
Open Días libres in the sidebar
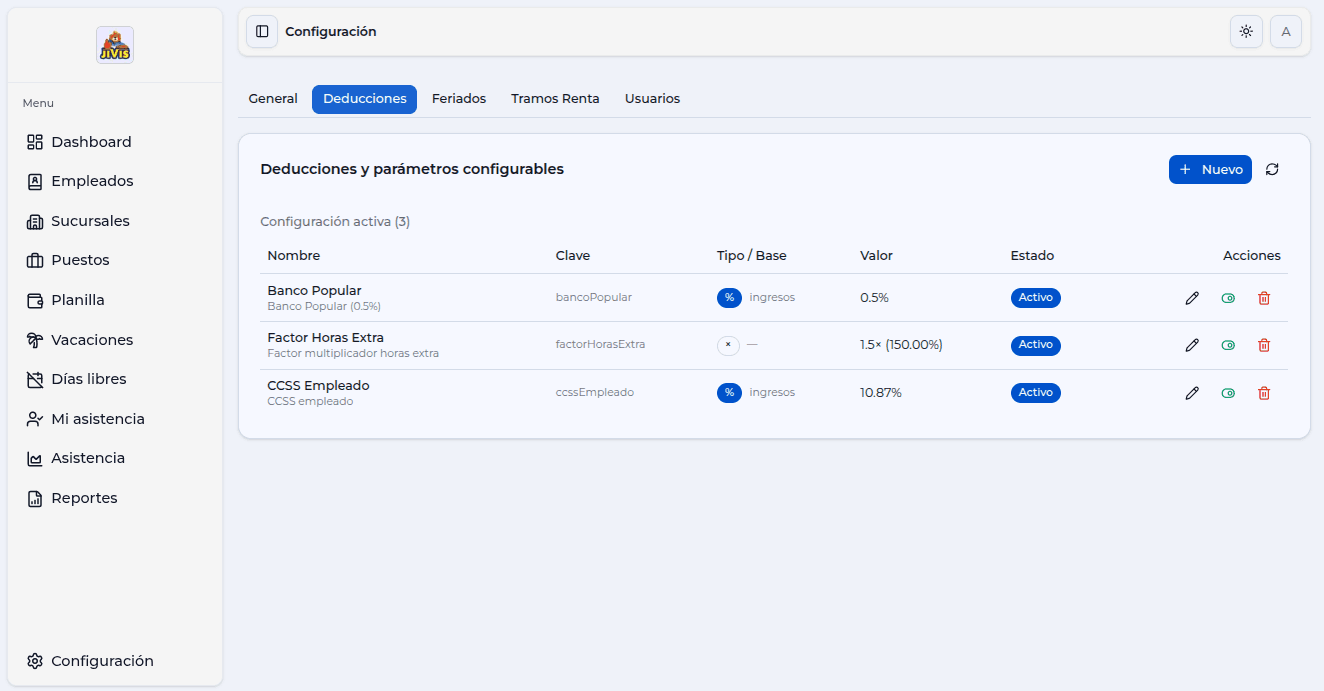pyautogui.click(x=115, y=379)
